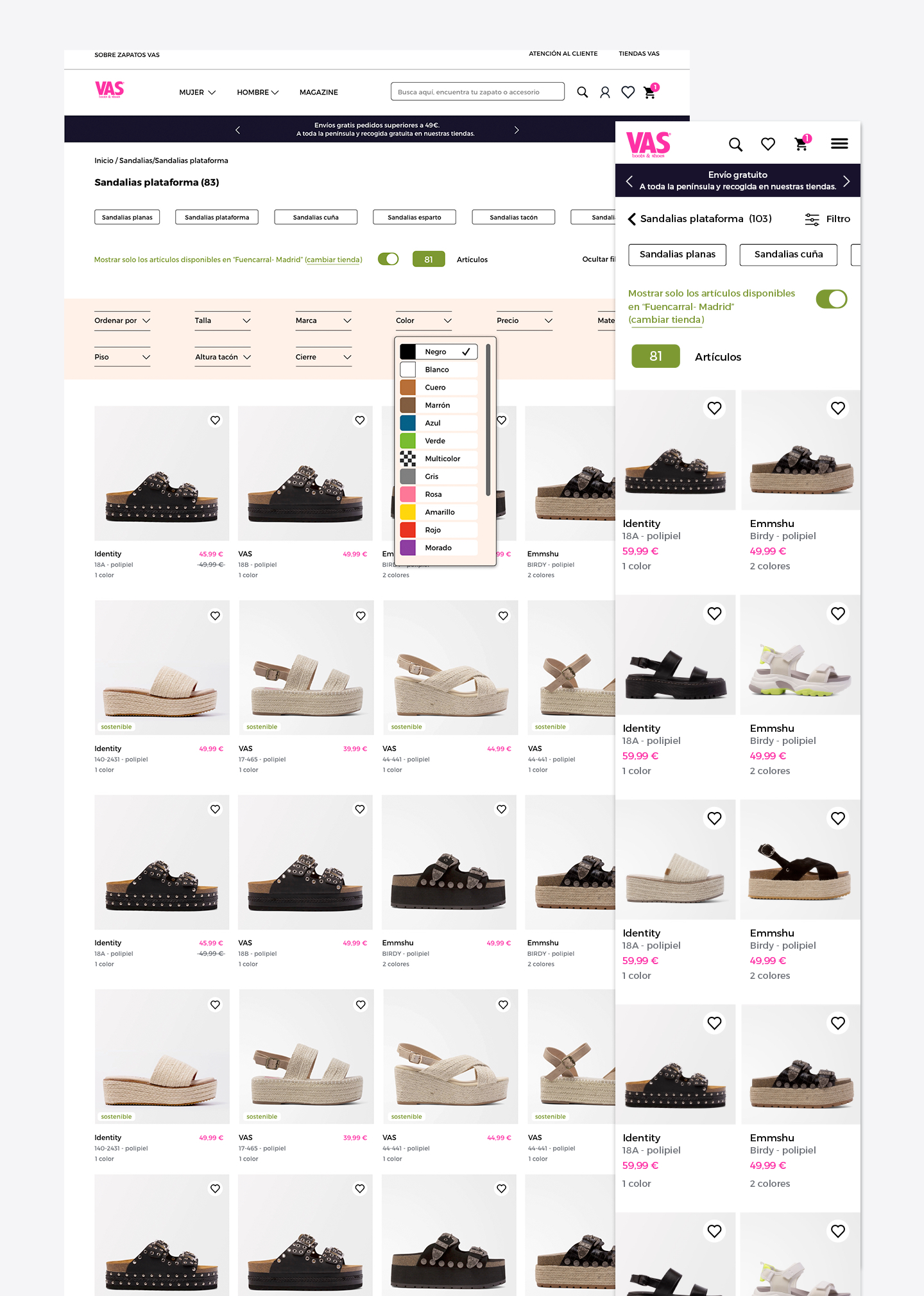Favorite the first desktop Identity 18A sandal
Screen dimensions: 924x1296
tap(216, 420)
